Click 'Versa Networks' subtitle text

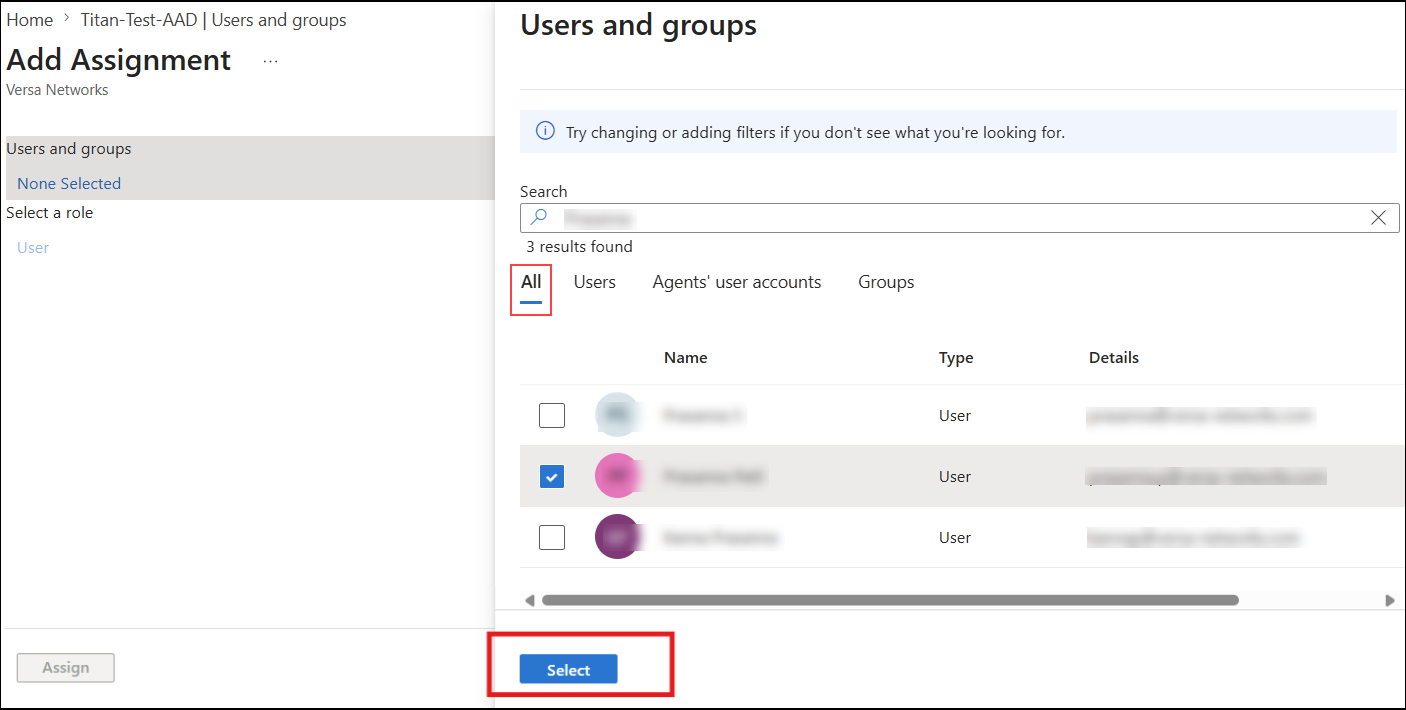[x=57, y=90]
